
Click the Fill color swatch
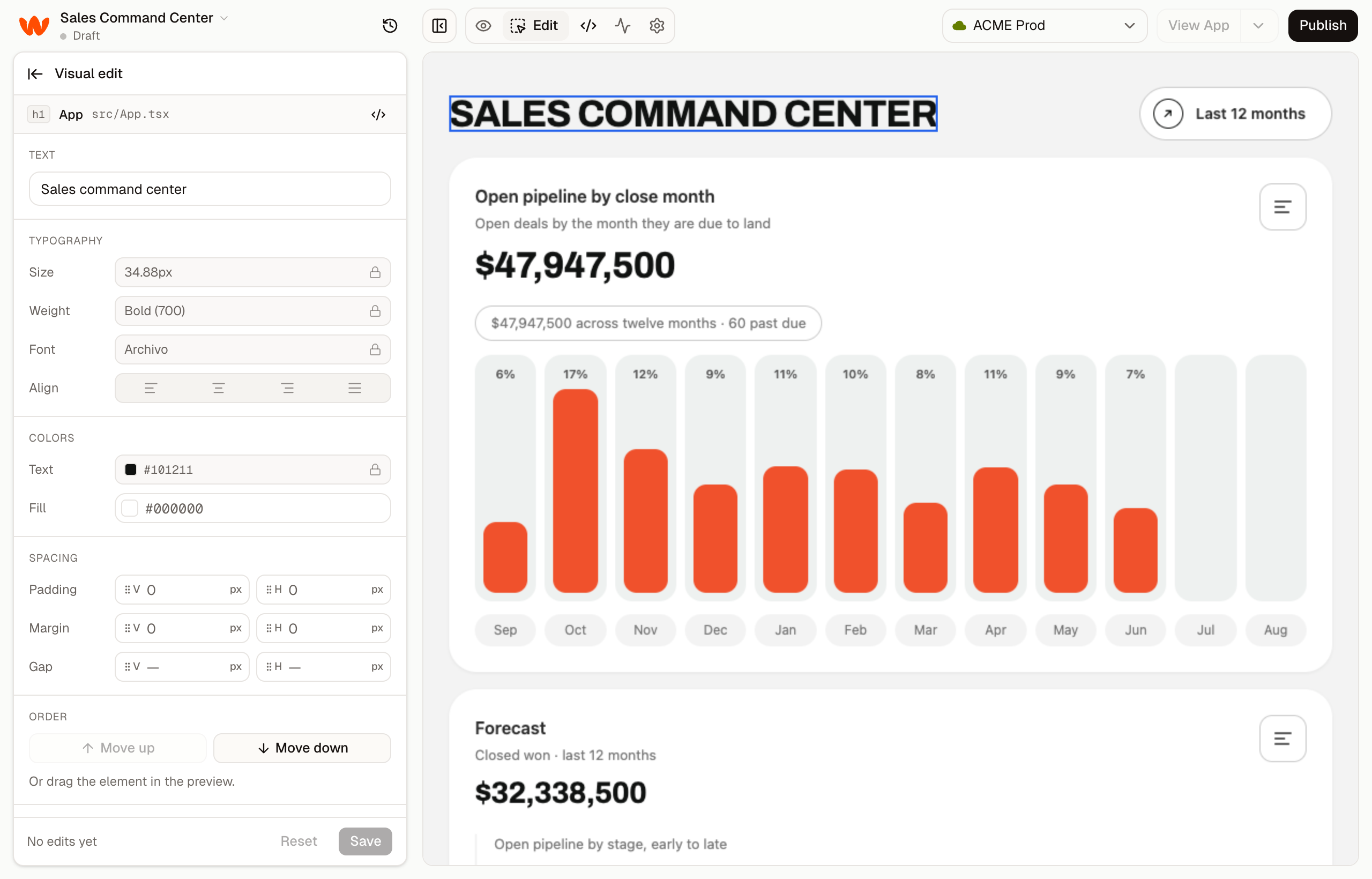(130, 508)
